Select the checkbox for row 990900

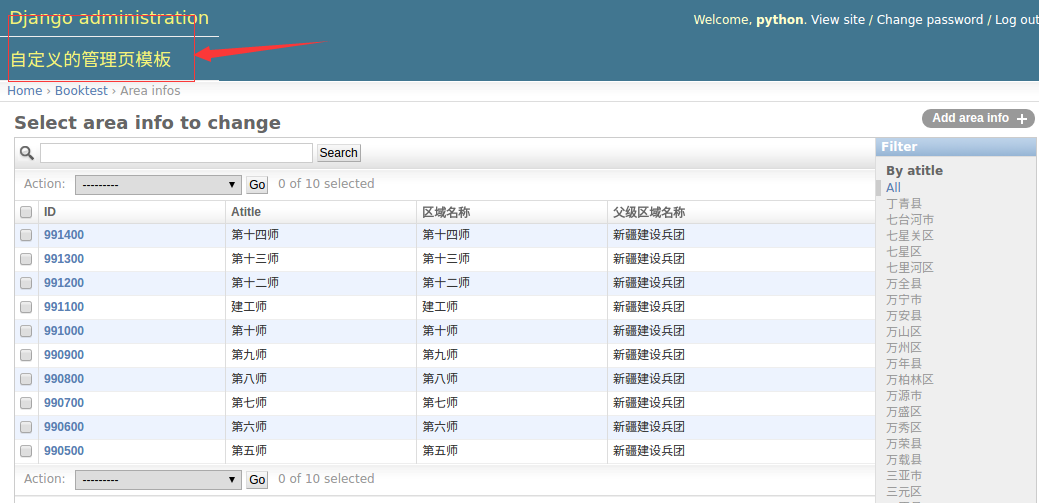(x=26, y=355)
